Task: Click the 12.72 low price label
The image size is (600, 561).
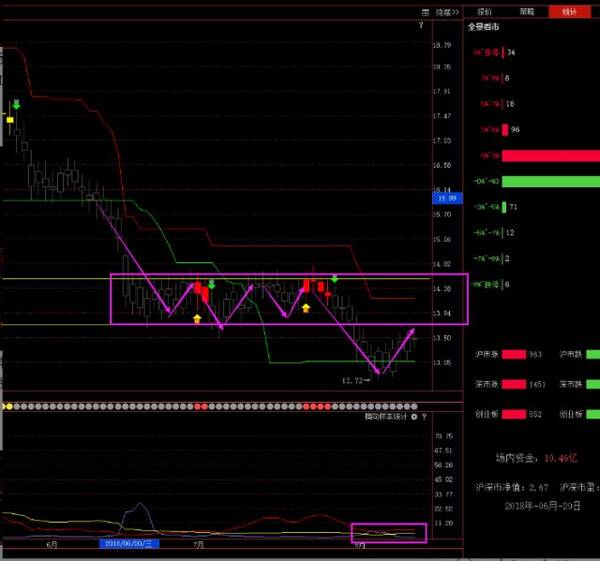Action: [x=352, y=381]
